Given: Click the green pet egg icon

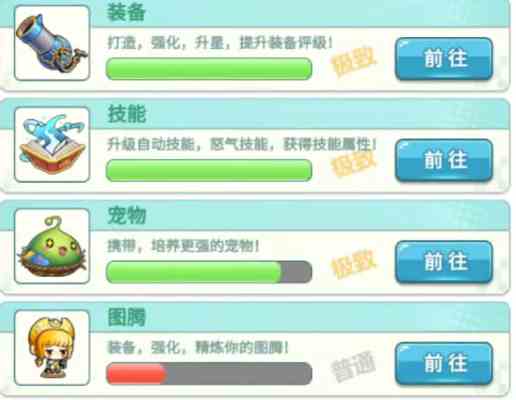Looking at the screenshot, I should (x=52, y=246).
